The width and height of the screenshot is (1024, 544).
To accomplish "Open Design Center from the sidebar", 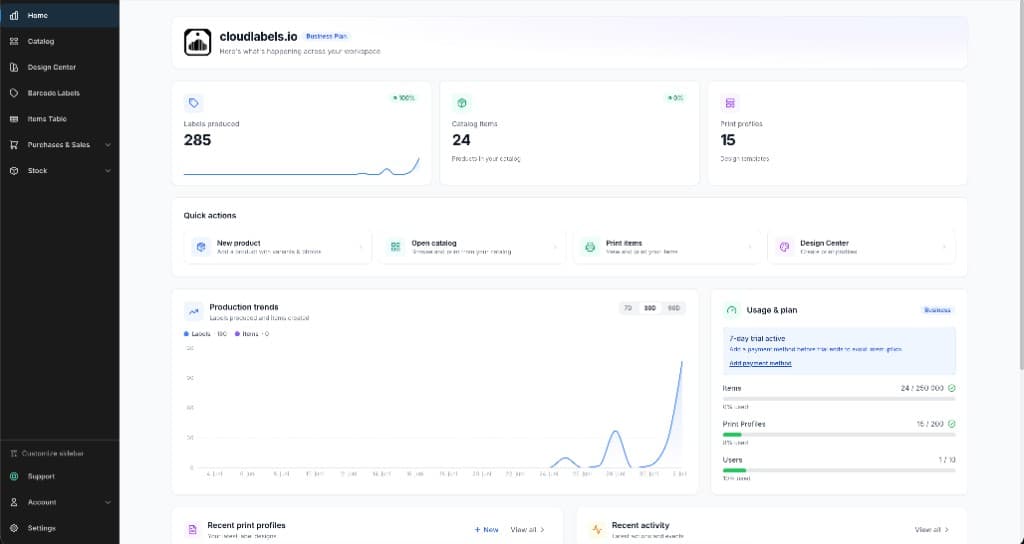I will tap(59, 67).
